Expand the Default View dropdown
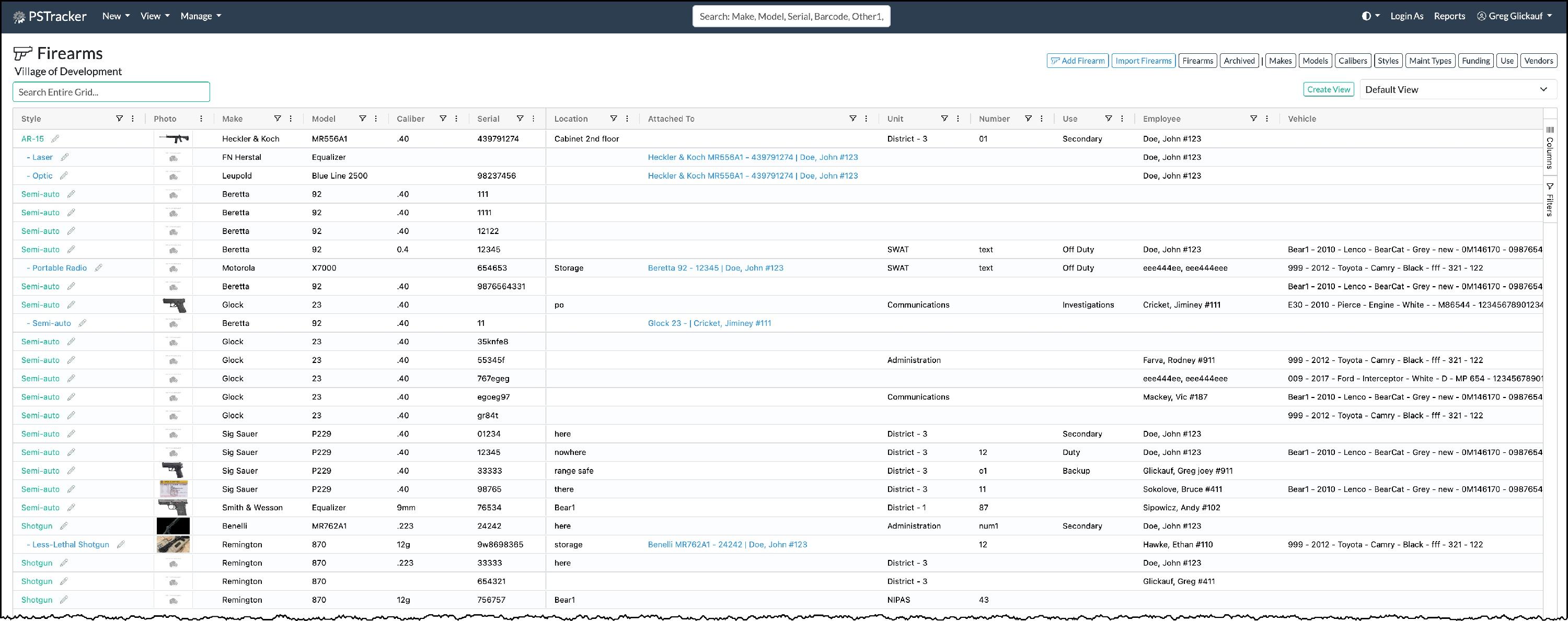 pyautogui.click(x=1458, y=89)
